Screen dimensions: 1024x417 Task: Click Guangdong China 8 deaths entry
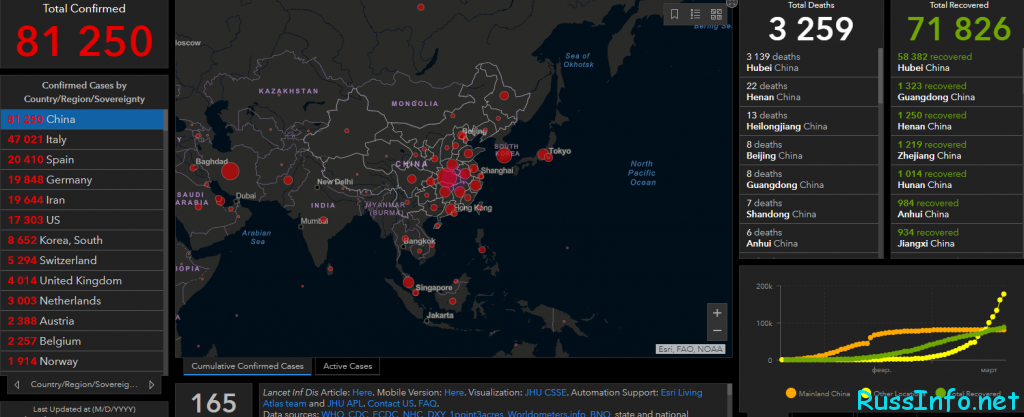pos(810,179)
